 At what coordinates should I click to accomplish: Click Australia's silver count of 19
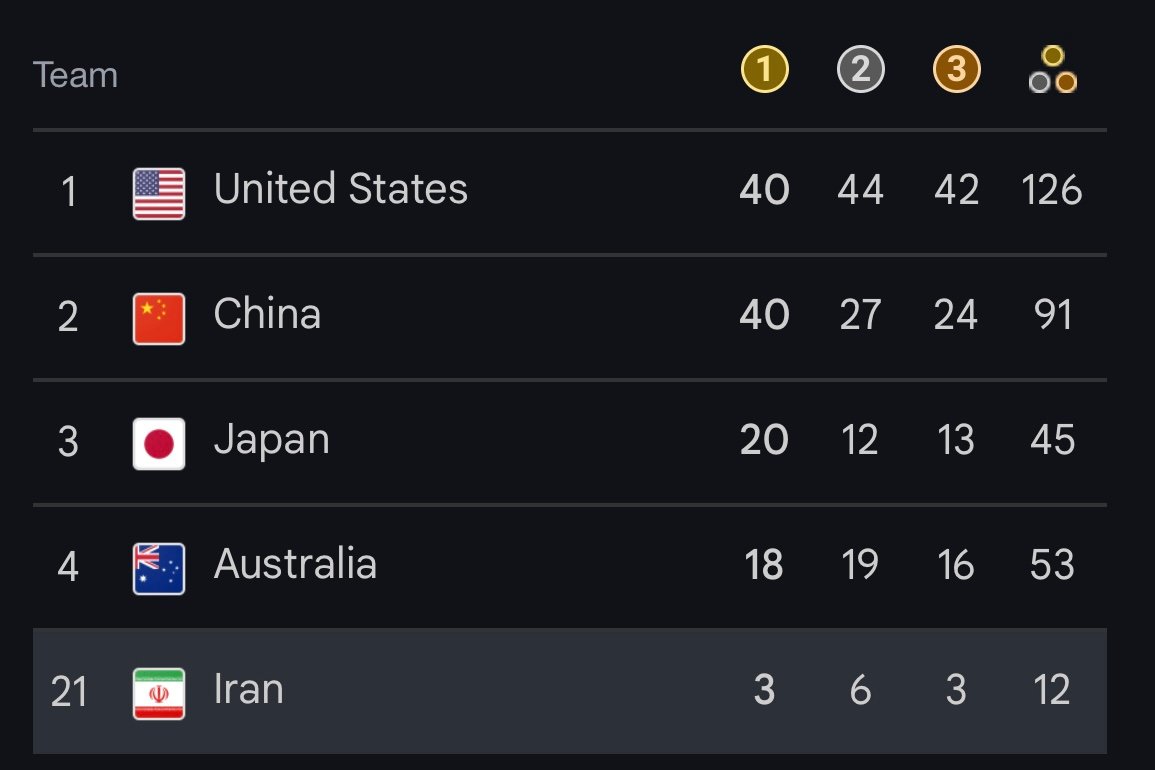860,565
